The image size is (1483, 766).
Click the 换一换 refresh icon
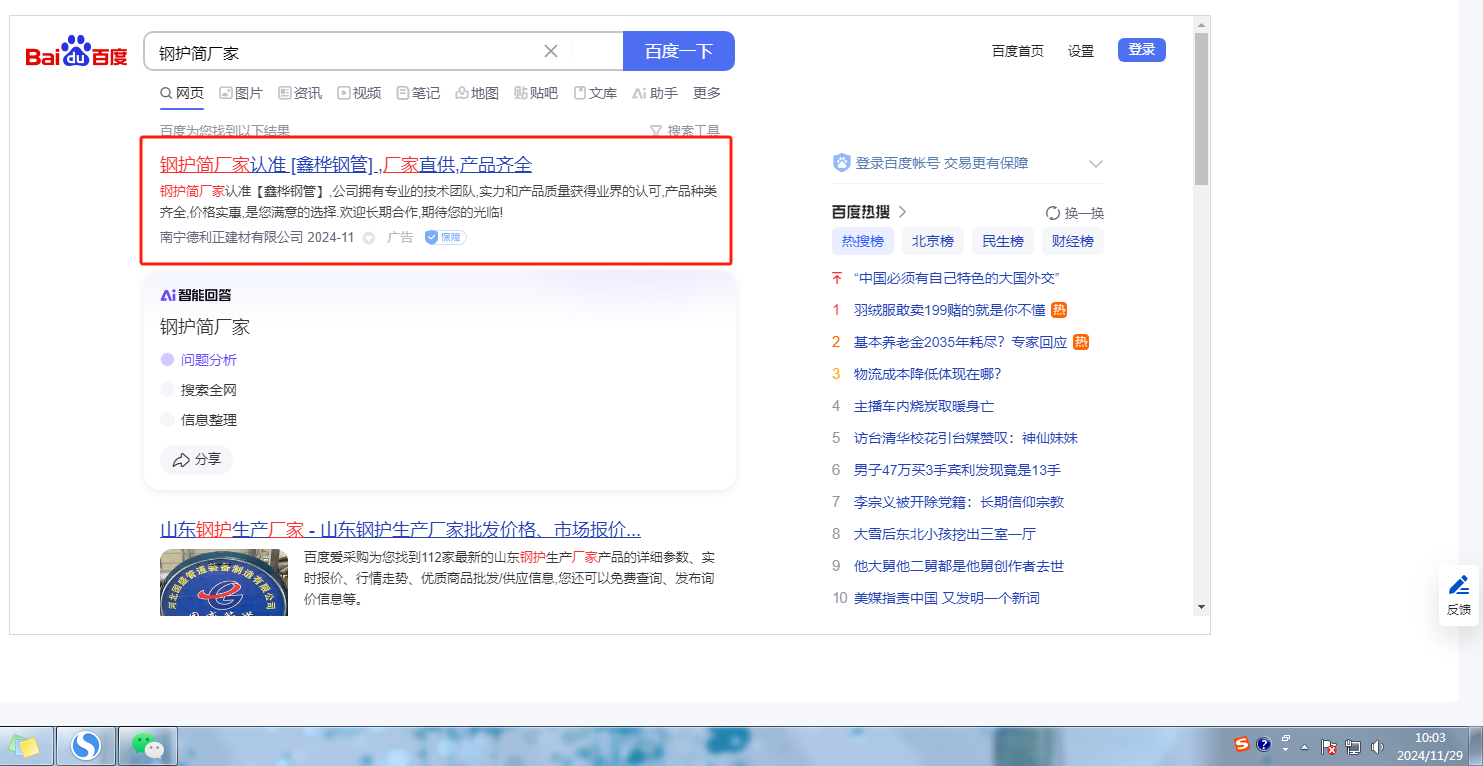(1052, 213)
